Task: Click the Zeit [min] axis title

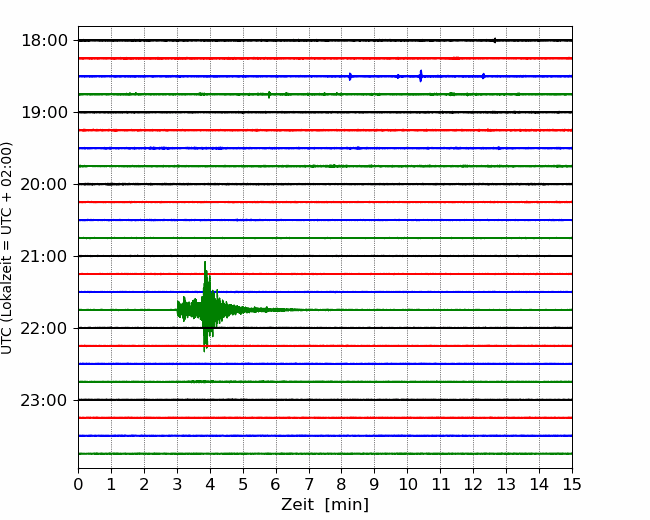Action: coord(325,504)
